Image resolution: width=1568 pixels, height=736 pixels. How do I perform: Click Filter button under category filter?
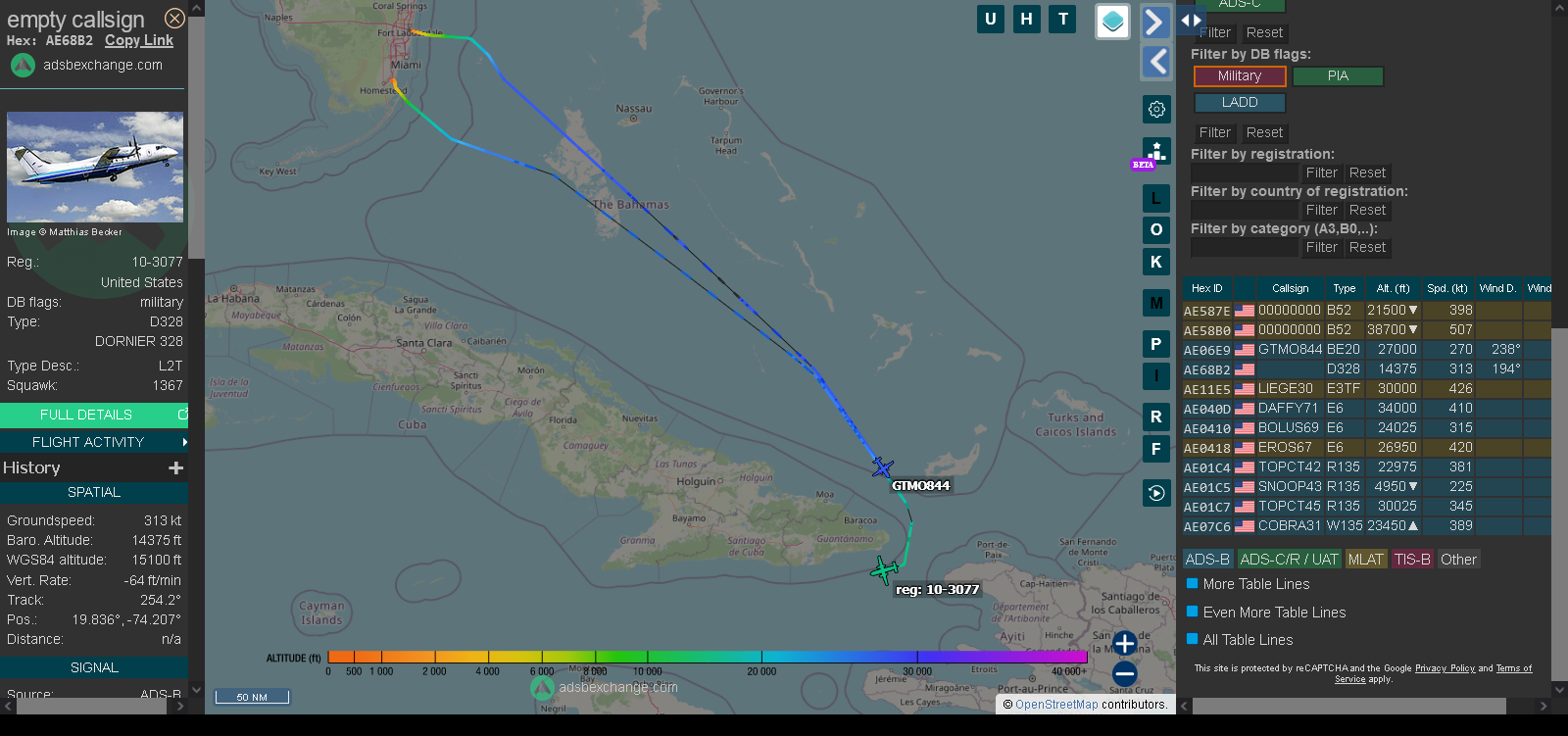1321,247
